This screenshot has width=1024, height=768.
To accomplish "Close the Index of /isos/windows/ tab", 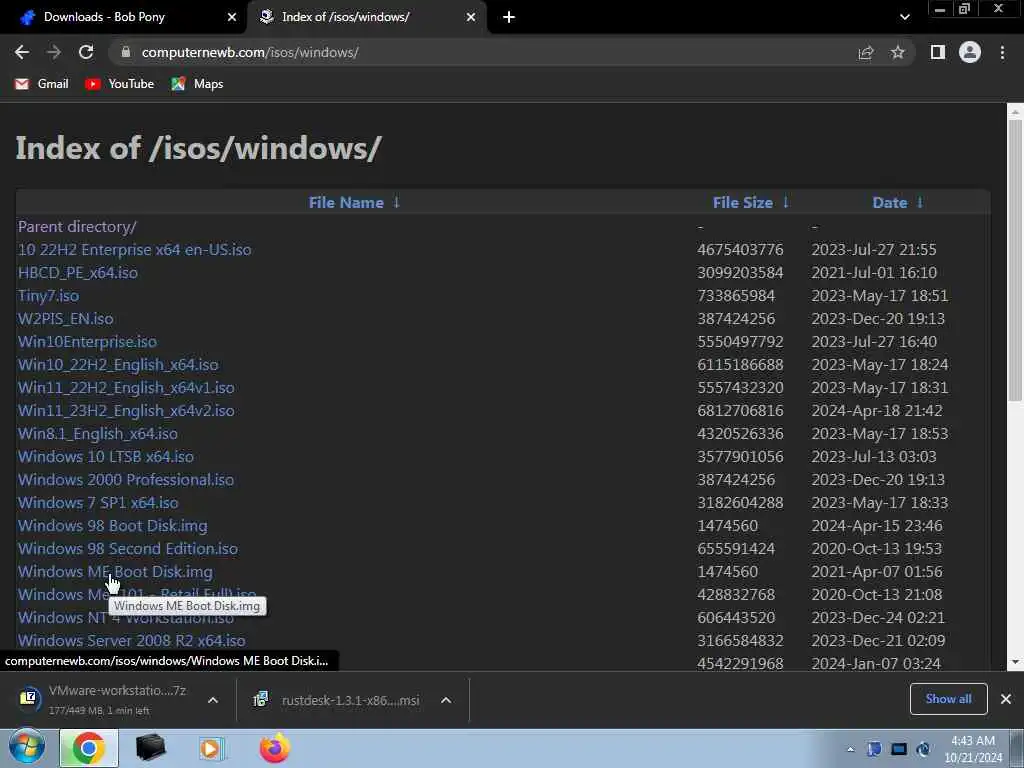I will click(471, 17).
